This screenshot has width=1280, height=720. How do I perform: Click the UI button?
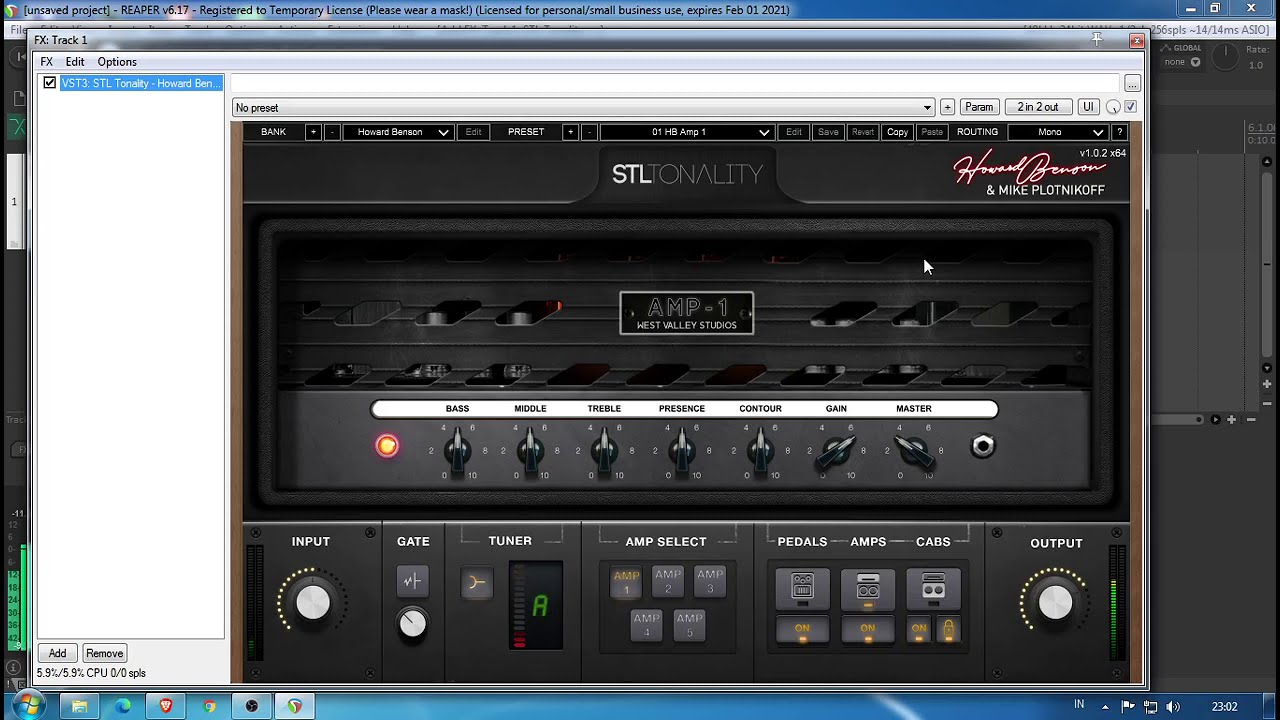1088,107
